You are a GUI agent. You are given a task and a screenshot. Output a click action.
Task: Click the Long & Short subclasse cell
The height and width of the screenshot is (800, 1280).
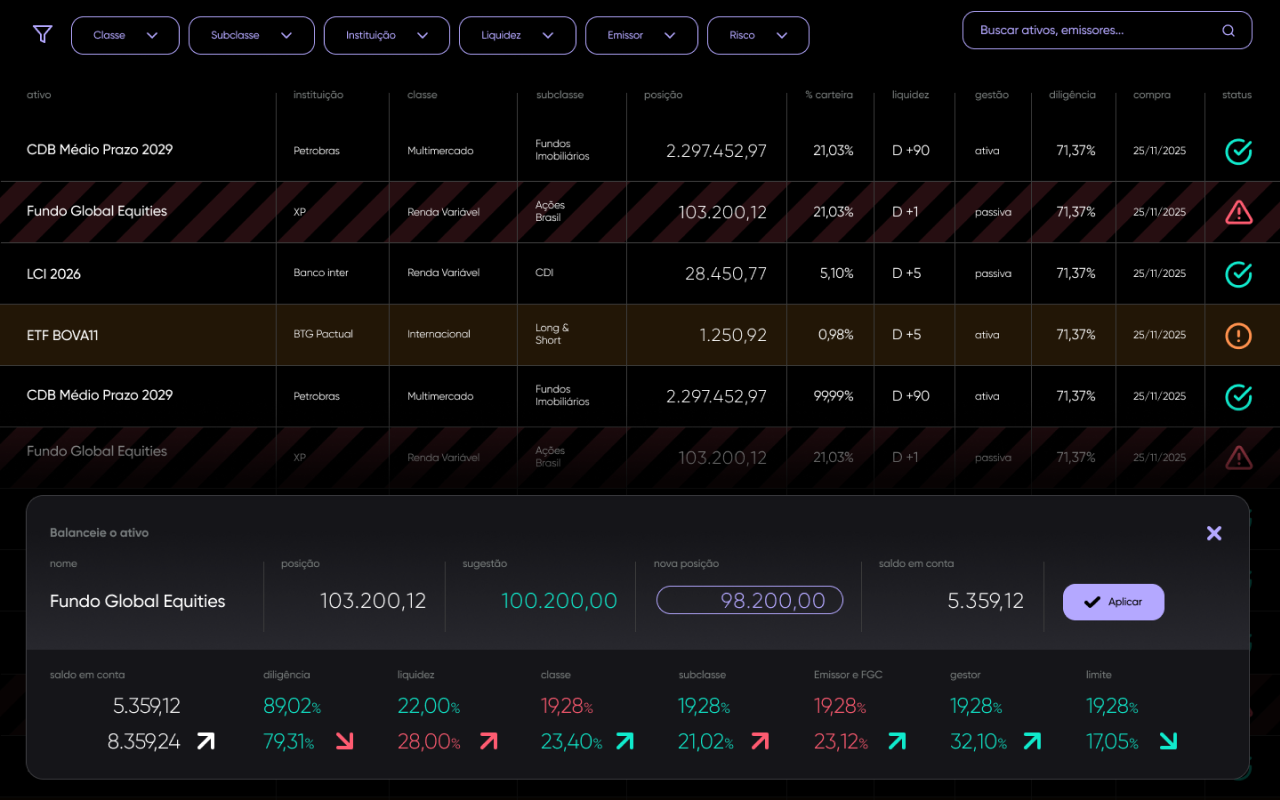coord(552,334)
